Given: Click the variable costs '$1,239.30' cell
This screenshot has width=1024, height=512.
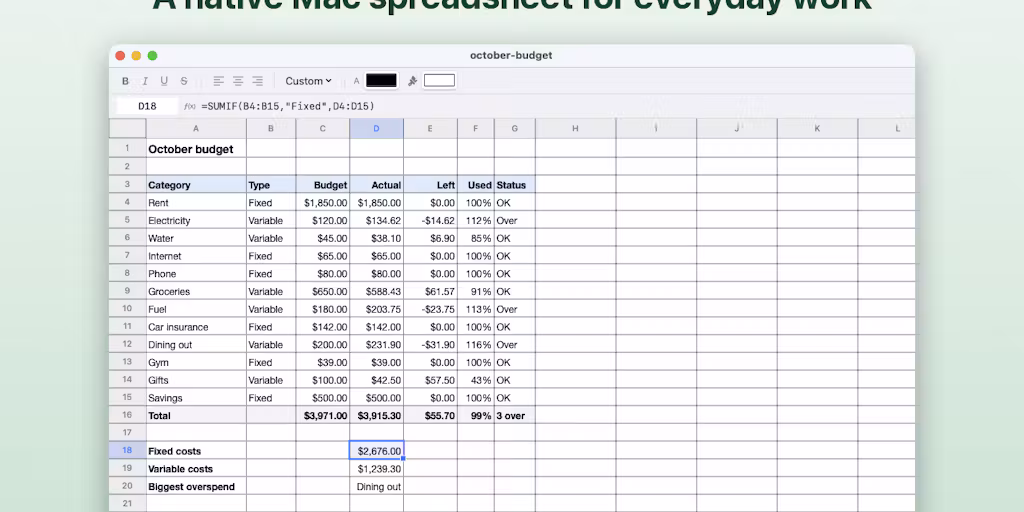Looking at the screenshot, I should pyautogui.click(x=376, y=469).
